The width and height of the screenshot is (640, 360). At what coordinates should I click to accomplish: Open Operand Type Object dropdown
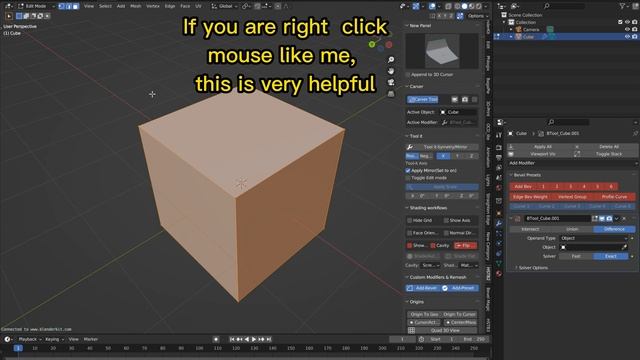pos(594,238)
